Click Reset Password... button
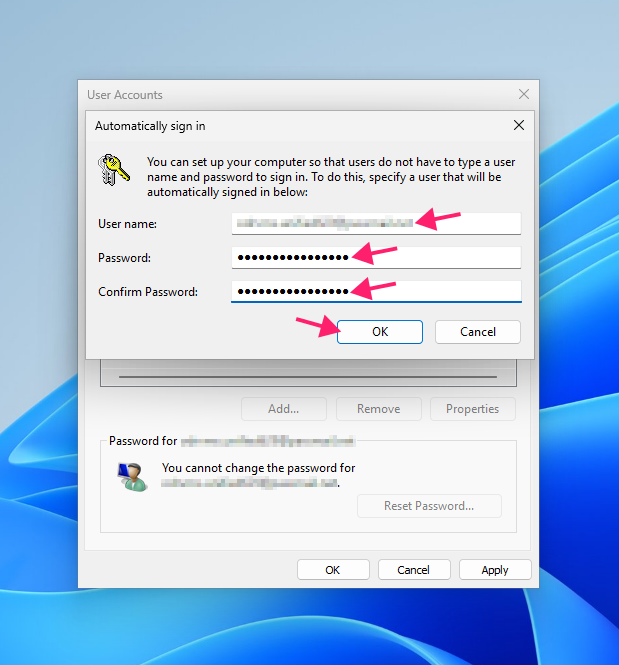 [429, 506]
